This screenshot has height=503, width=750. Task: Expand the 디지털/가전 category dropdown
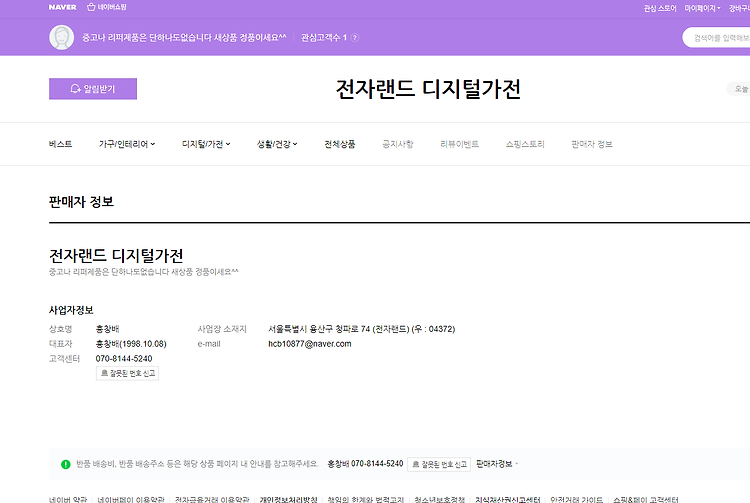pos(206,144)
